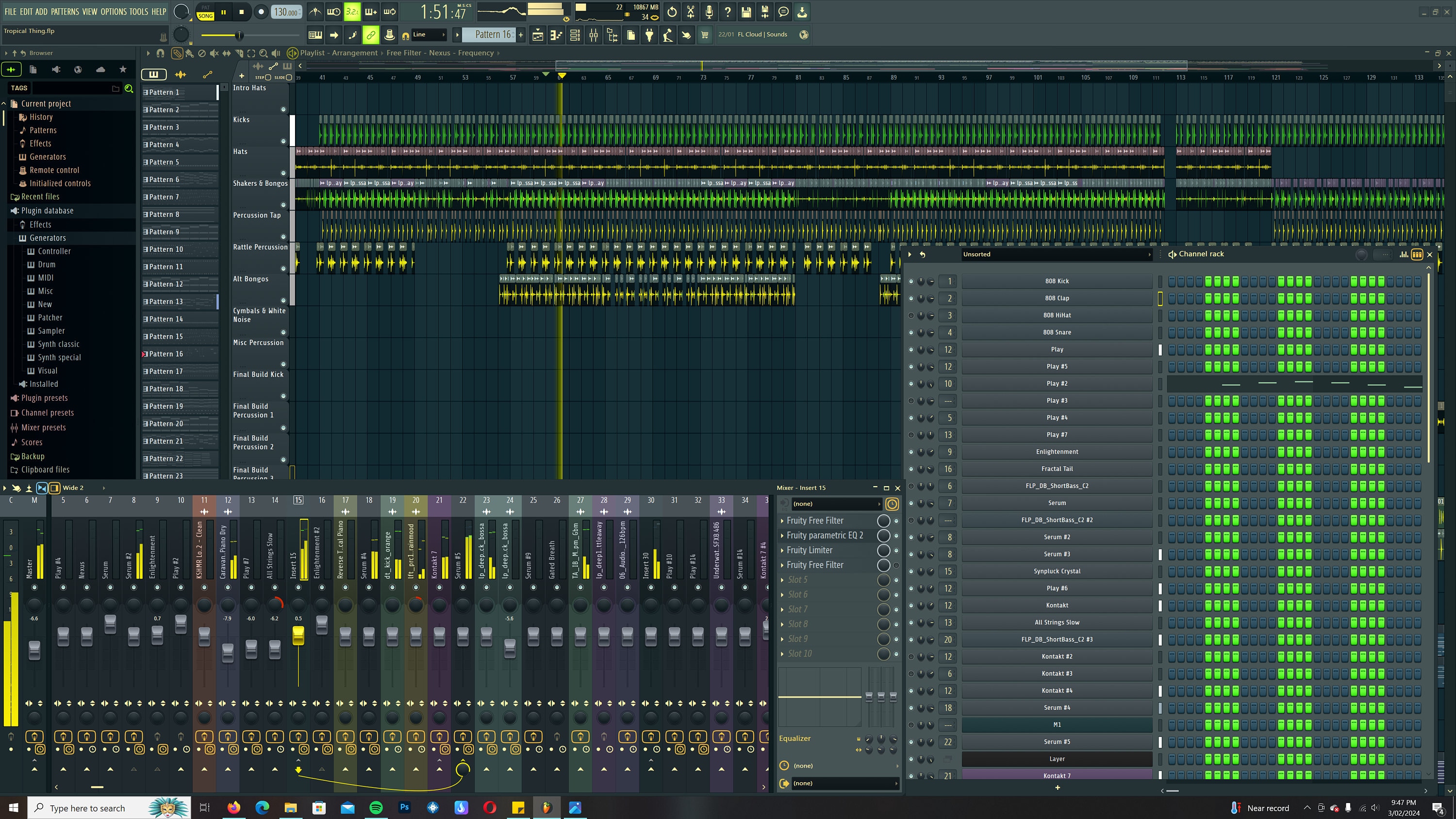The width and height of the screenshot is (1456, 819).
Task: Click the Insert 15 volume fader
Action: [298, 636]
